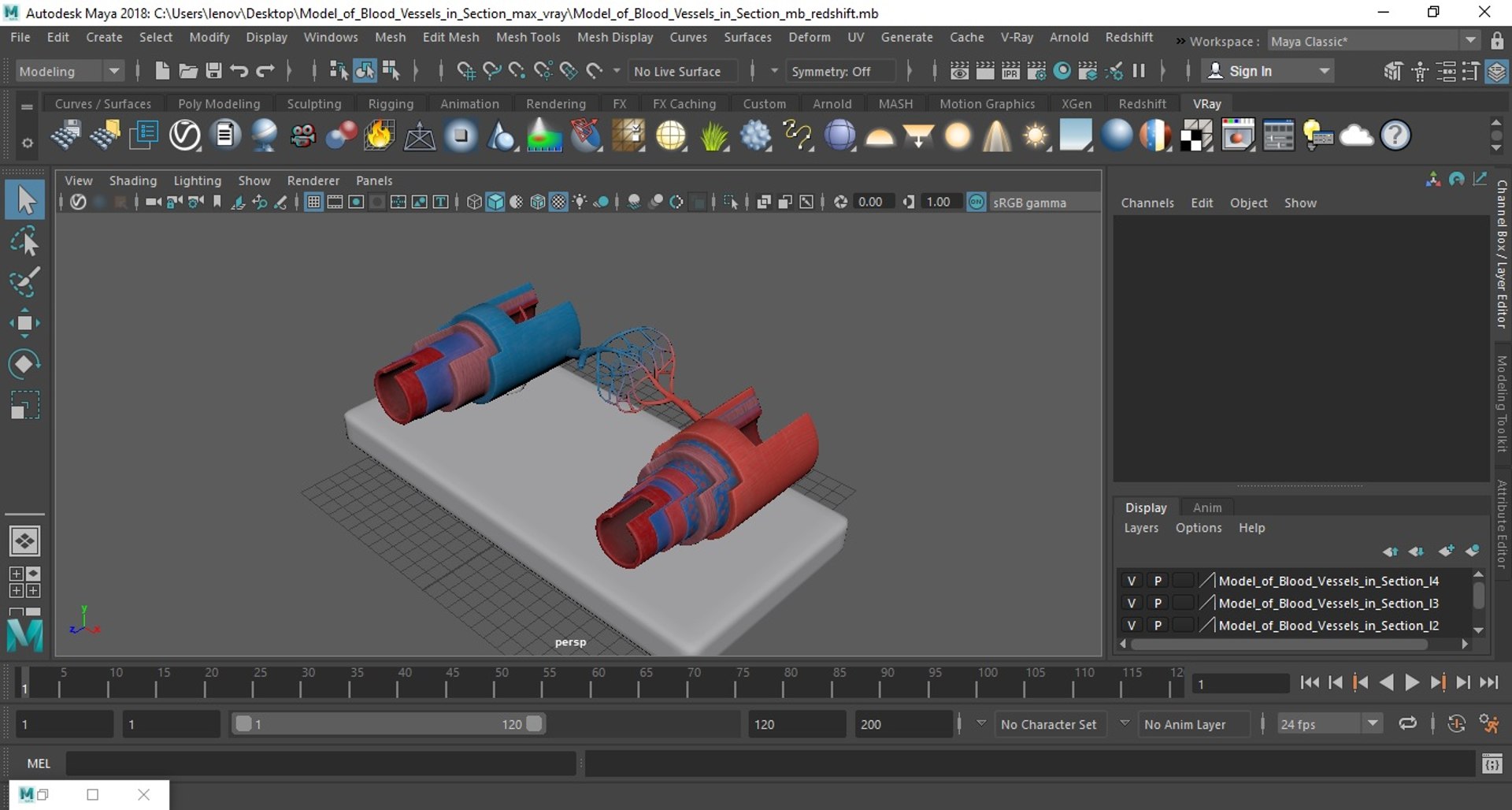Screen dimensions: 1512x810
Task: Click the MEL command line input field
Action: tap(321, 763)
